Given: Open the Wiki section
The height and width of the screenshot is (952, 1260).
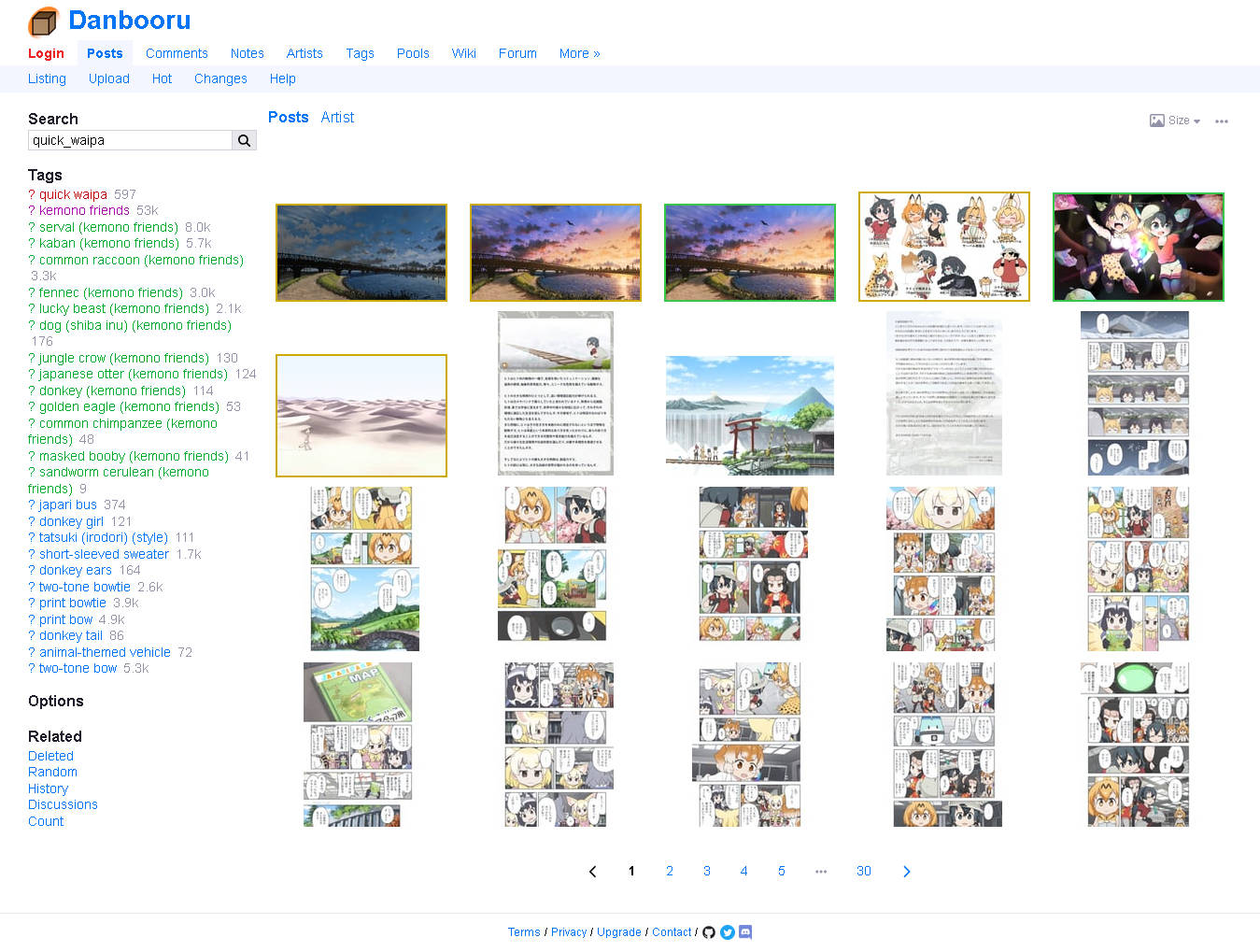Looking at the screenshot, I should click(464, 53).
